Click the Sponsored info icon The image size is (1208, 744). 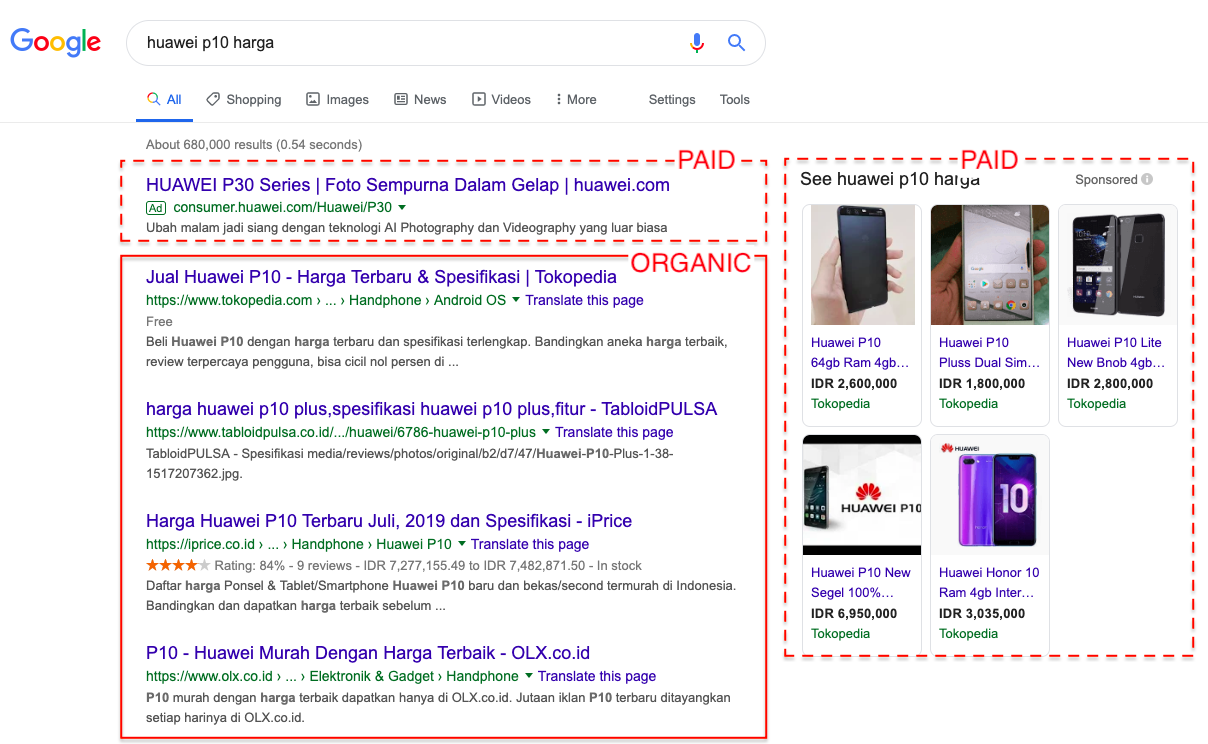tap(1147, 180)
